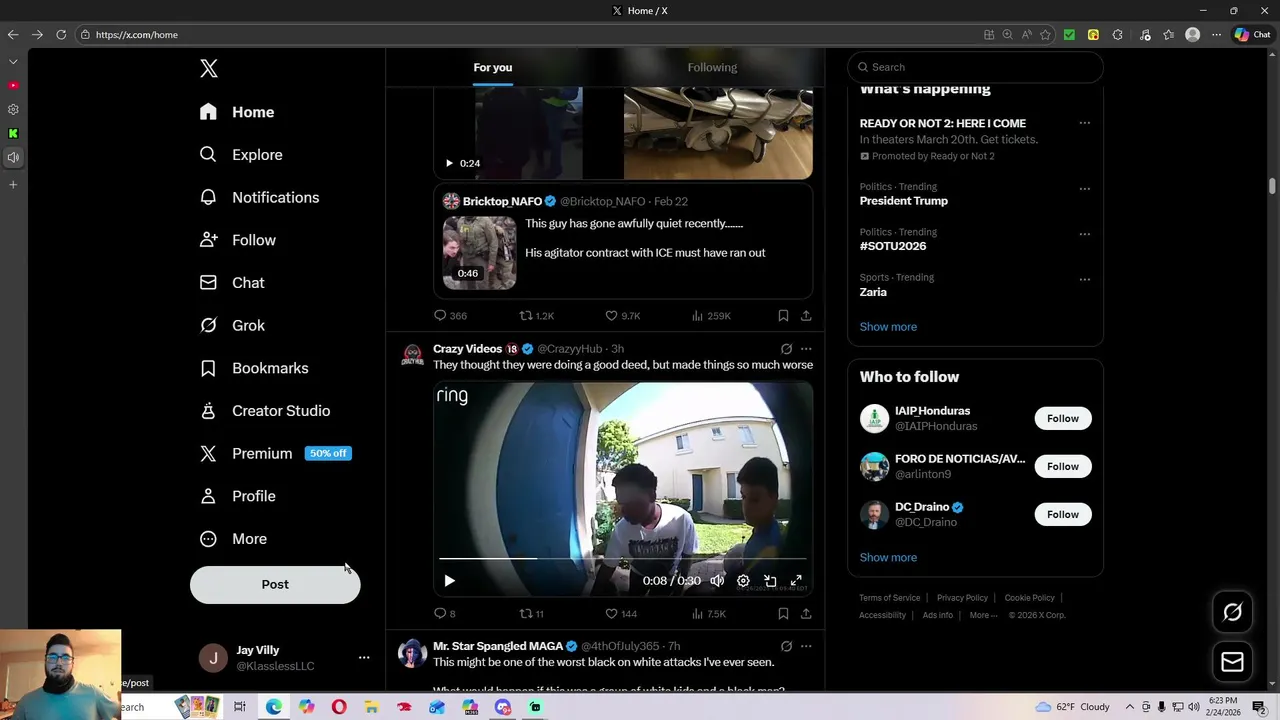Open Bookmarks from the sidebar
The width and height of the screenshot is (1280, 720).
(x=254, y=368)
